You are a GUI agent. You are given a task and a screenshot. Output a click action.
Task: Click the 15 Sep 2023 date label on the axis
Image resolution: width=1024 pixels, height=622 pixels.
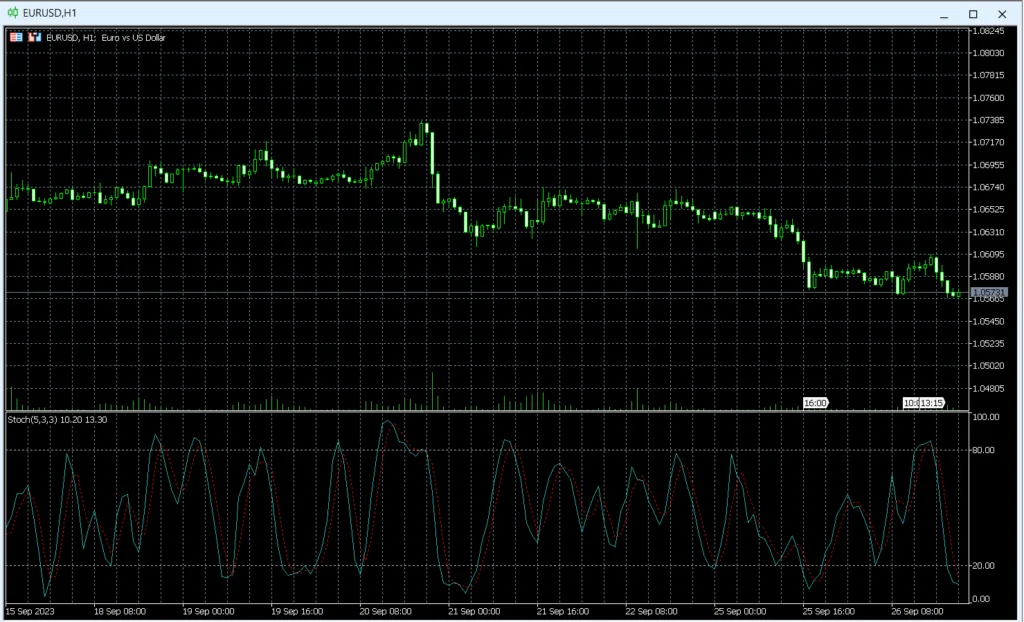32,610
